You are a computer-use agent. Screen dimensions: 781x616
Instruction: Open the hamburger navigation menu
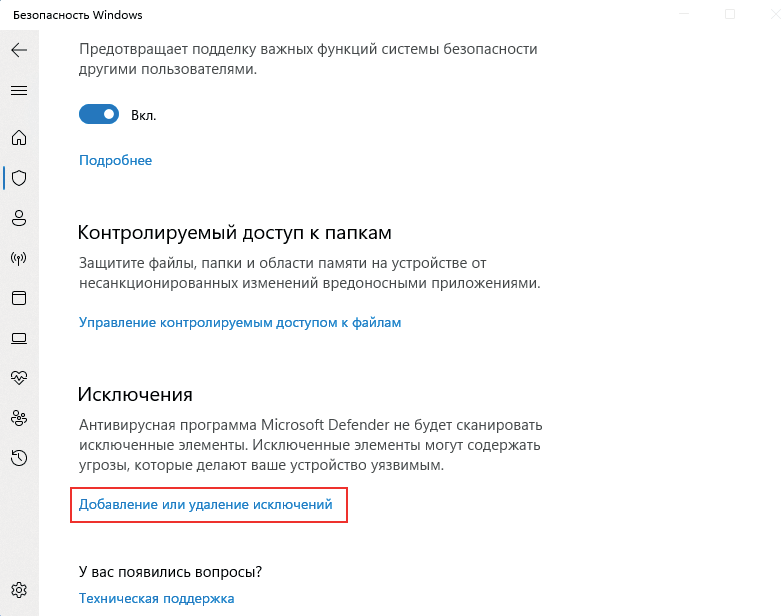tap(19, 90)
